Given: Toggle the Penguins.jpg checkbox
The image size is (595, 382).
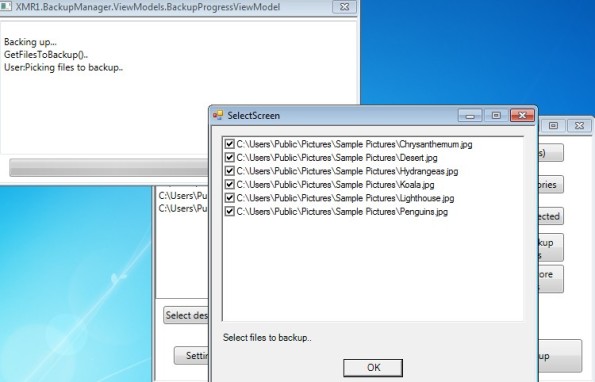Looking at the screenshot, I should coord(229,211).
